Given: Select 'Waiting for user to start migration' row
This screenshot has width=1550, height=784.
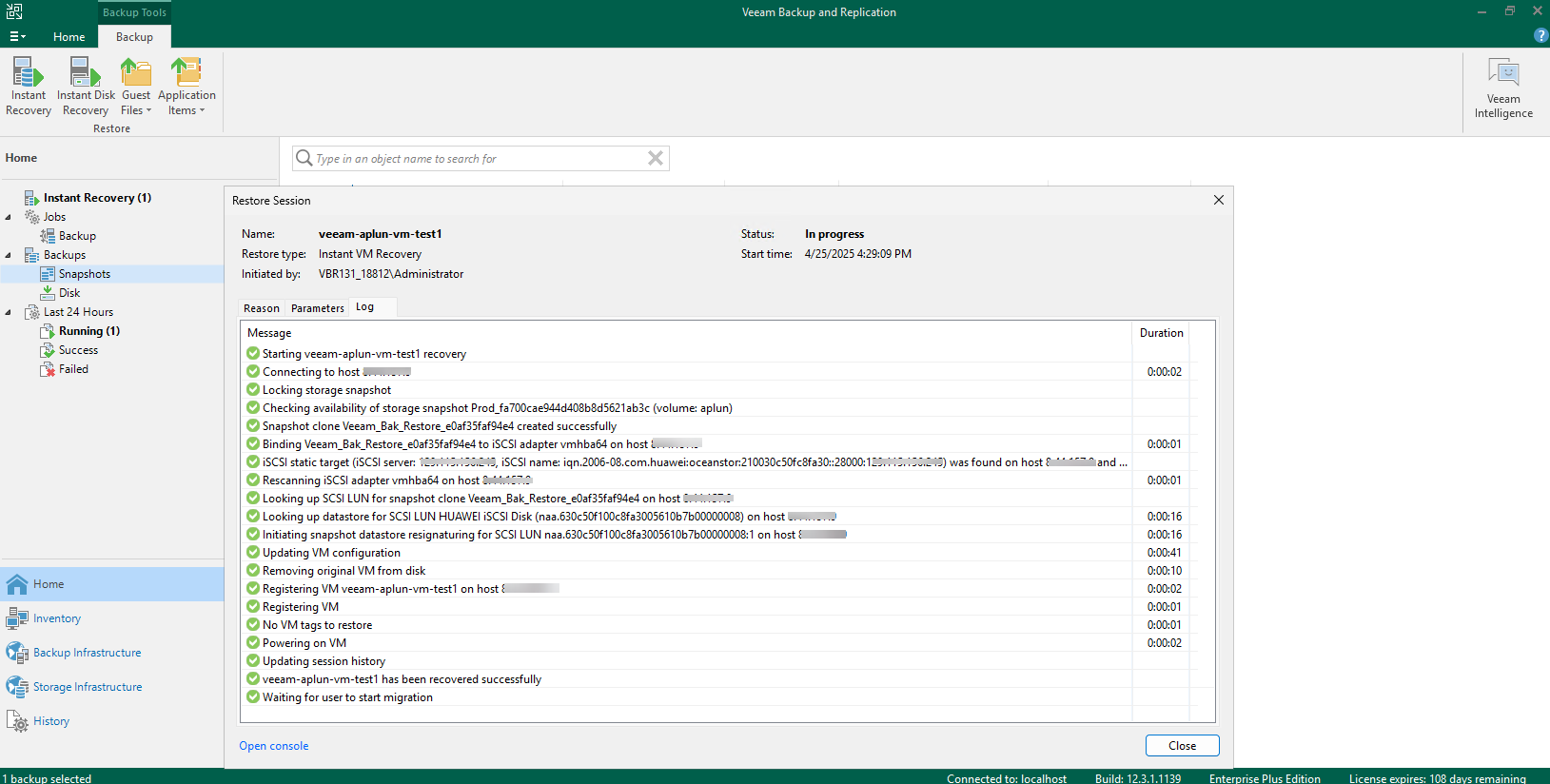Looking at the screenshot, I should coord(719,697).
